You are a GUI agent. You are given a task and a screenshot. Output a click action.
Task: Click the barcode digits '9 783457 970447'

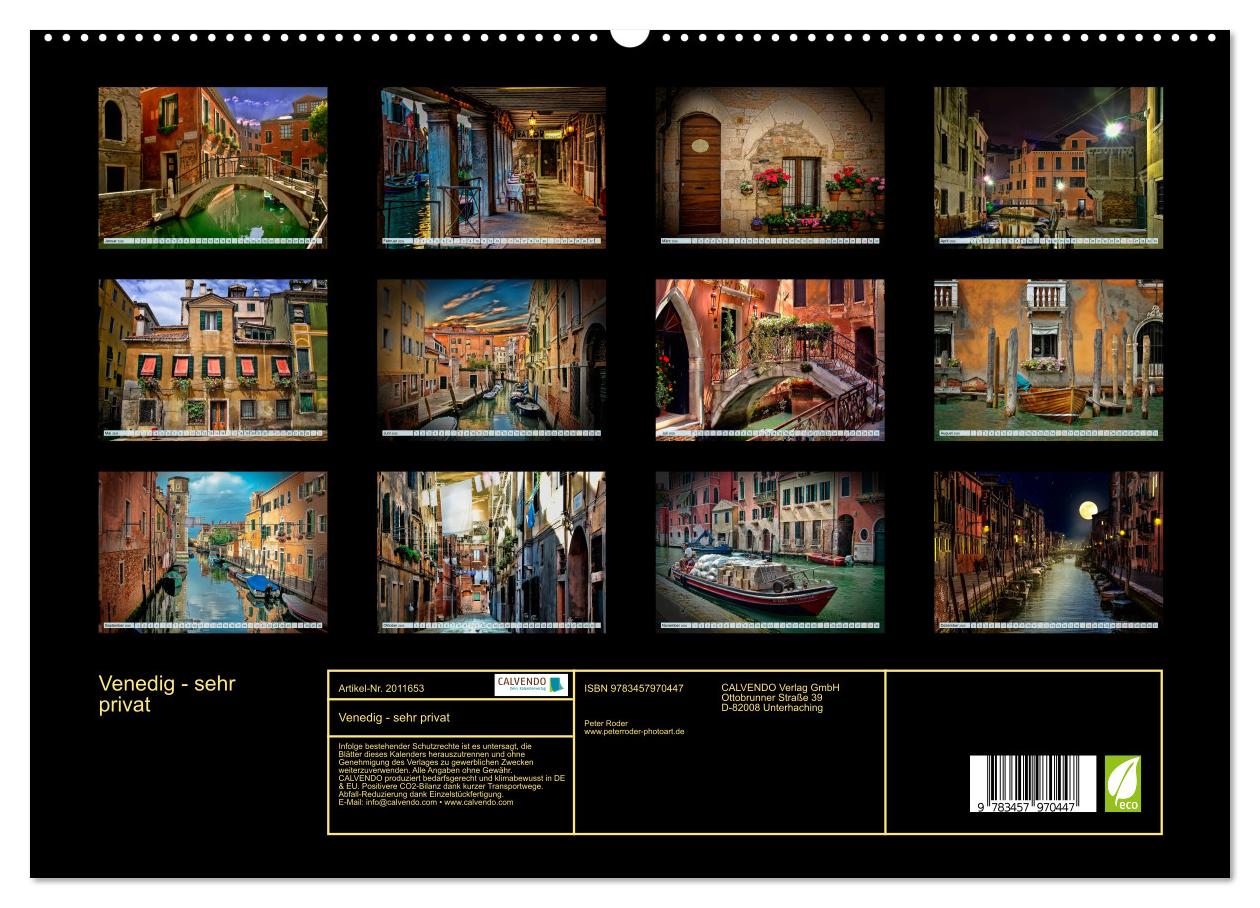click(x=1025, y=807)
